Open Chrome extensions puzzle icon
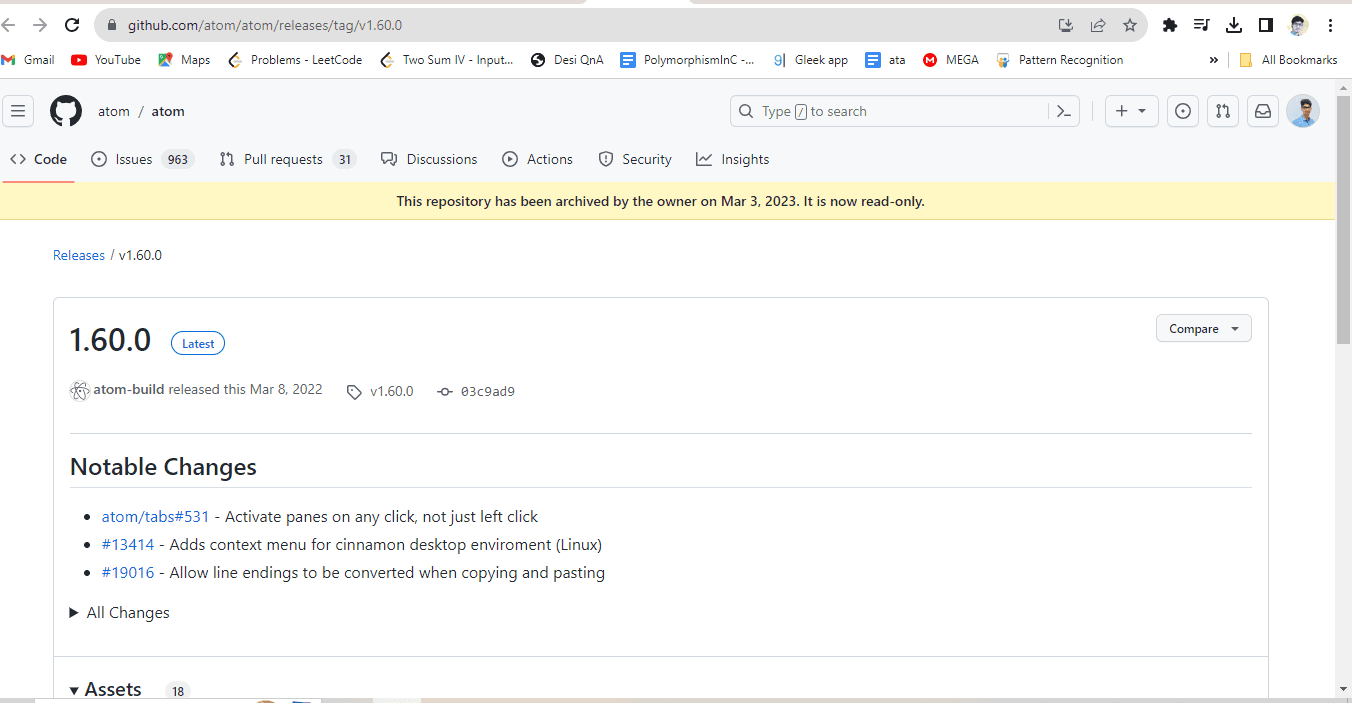 tap(1169, 25)
